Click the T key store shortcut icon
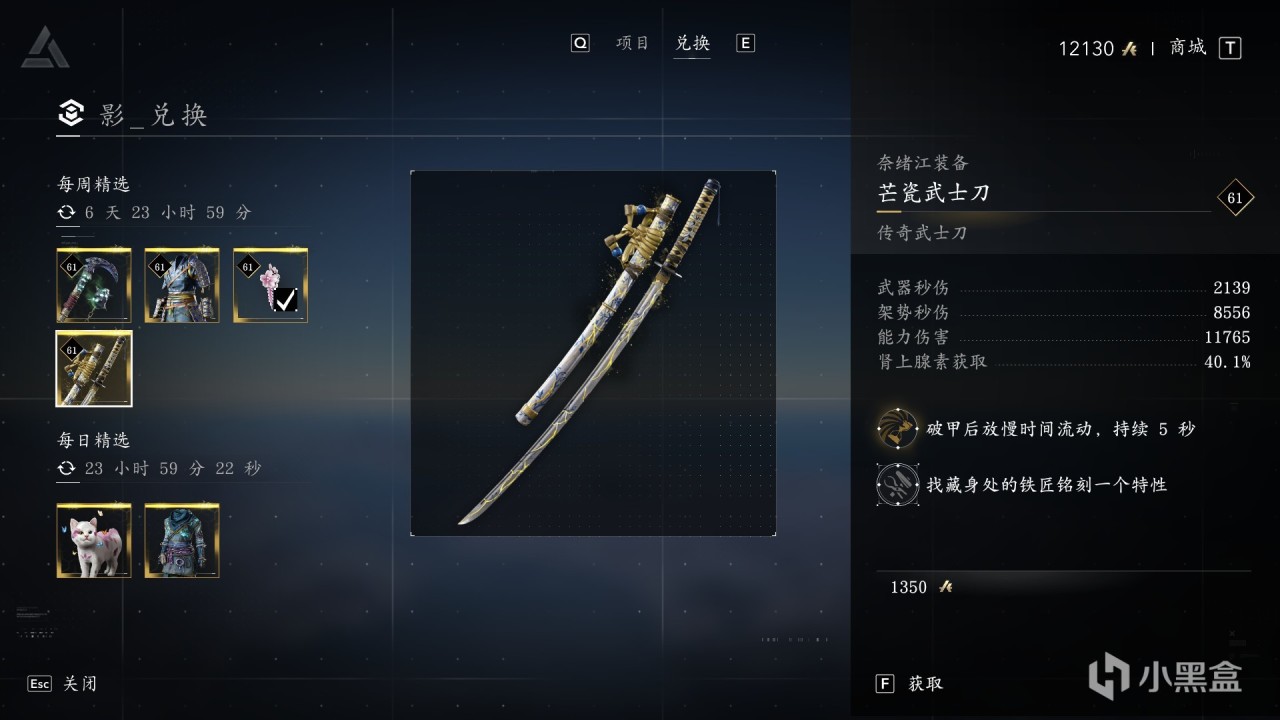The image size is (1280, 720). [x=1230, y=48]
